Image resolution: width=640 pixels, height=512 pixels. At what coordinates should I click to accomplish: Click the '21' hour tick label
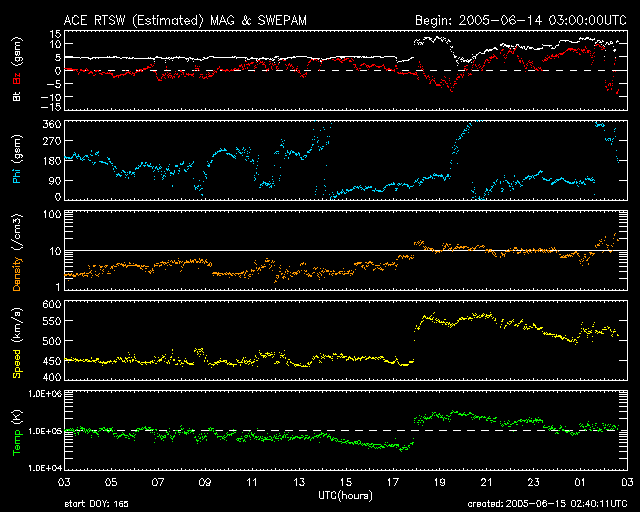click(487, 483)
